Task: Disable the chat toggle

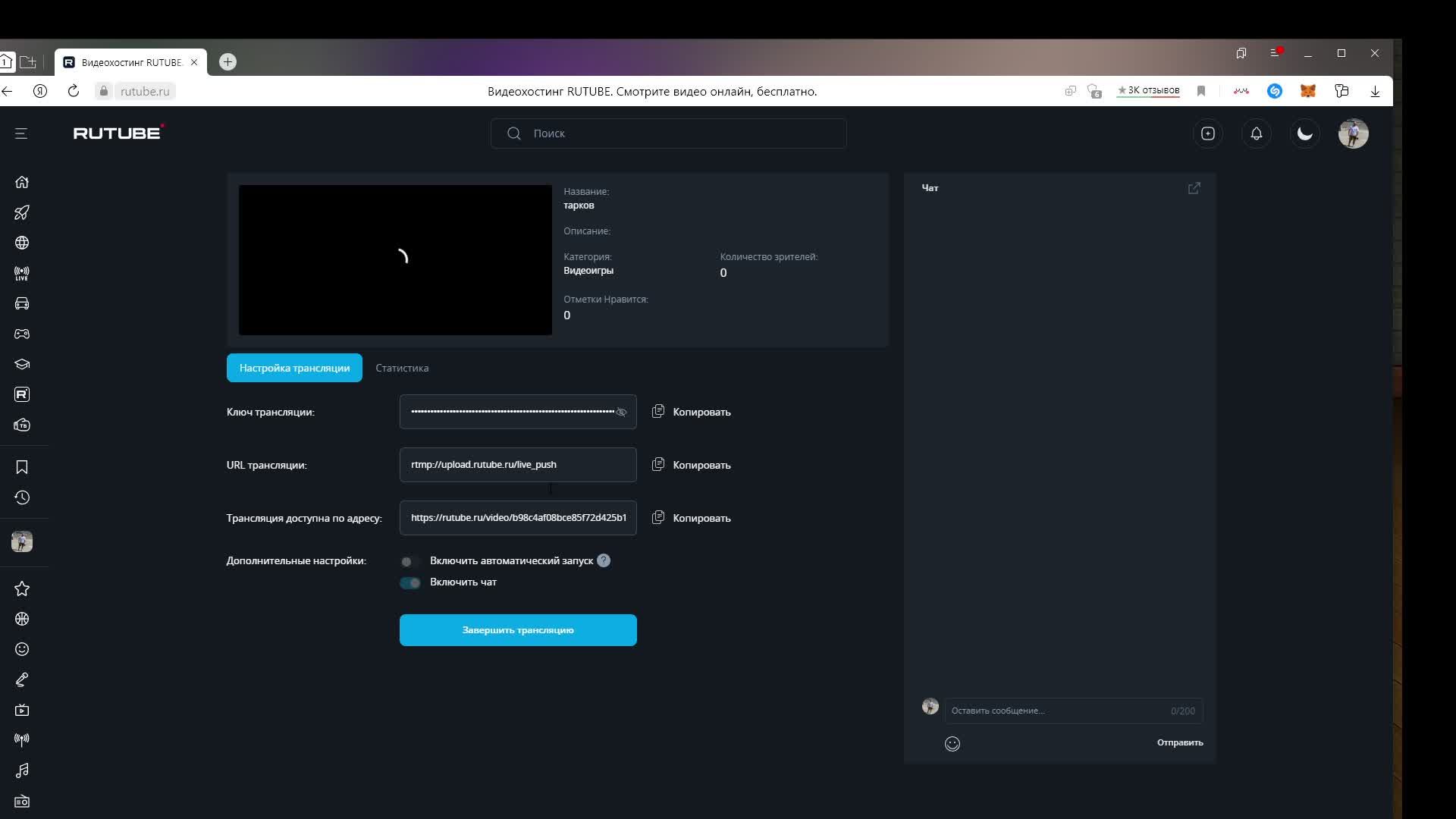Action: click(x=410, y=582)
